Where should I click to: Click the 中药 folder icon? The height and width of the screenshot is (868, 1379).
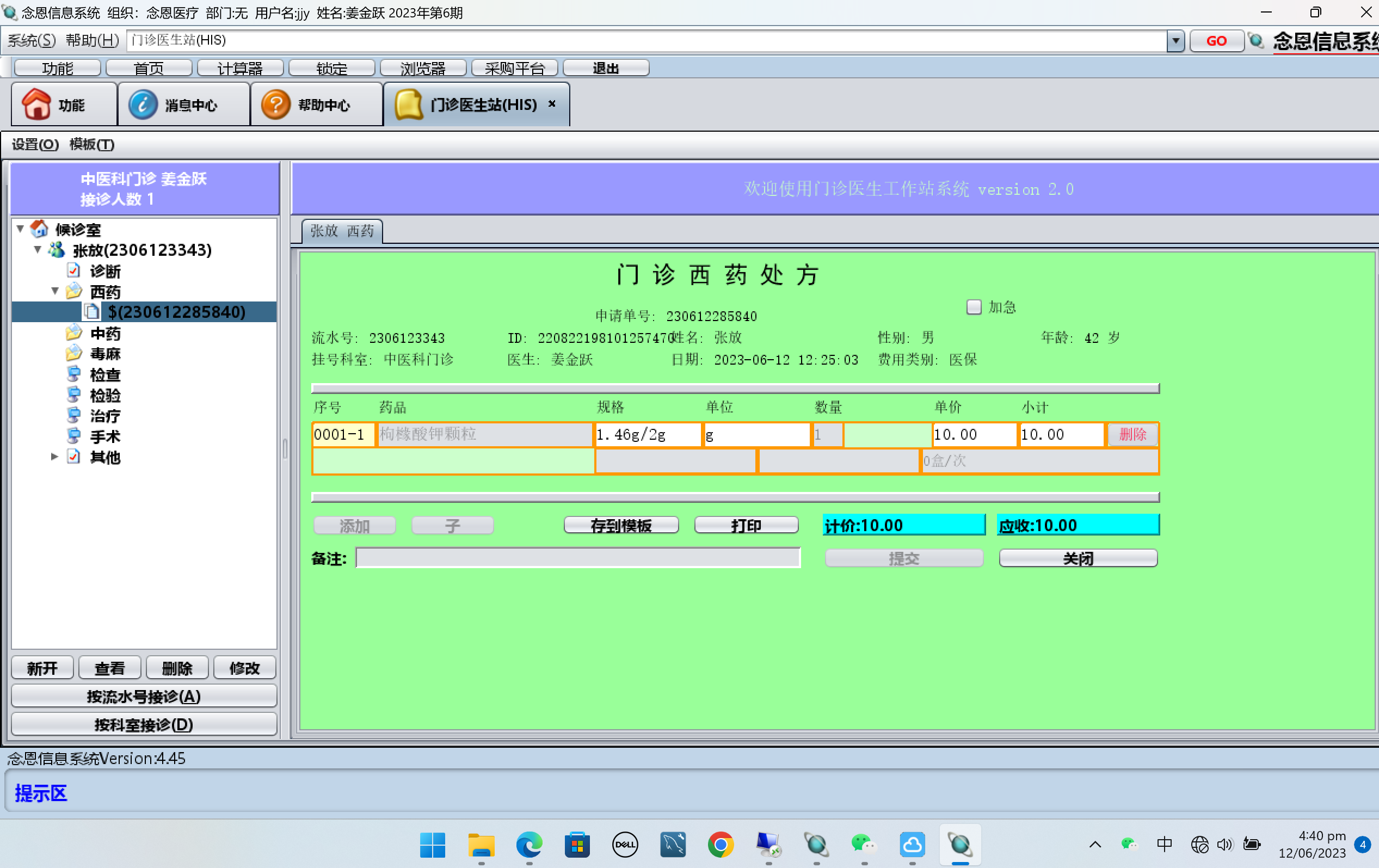[74, 332]
